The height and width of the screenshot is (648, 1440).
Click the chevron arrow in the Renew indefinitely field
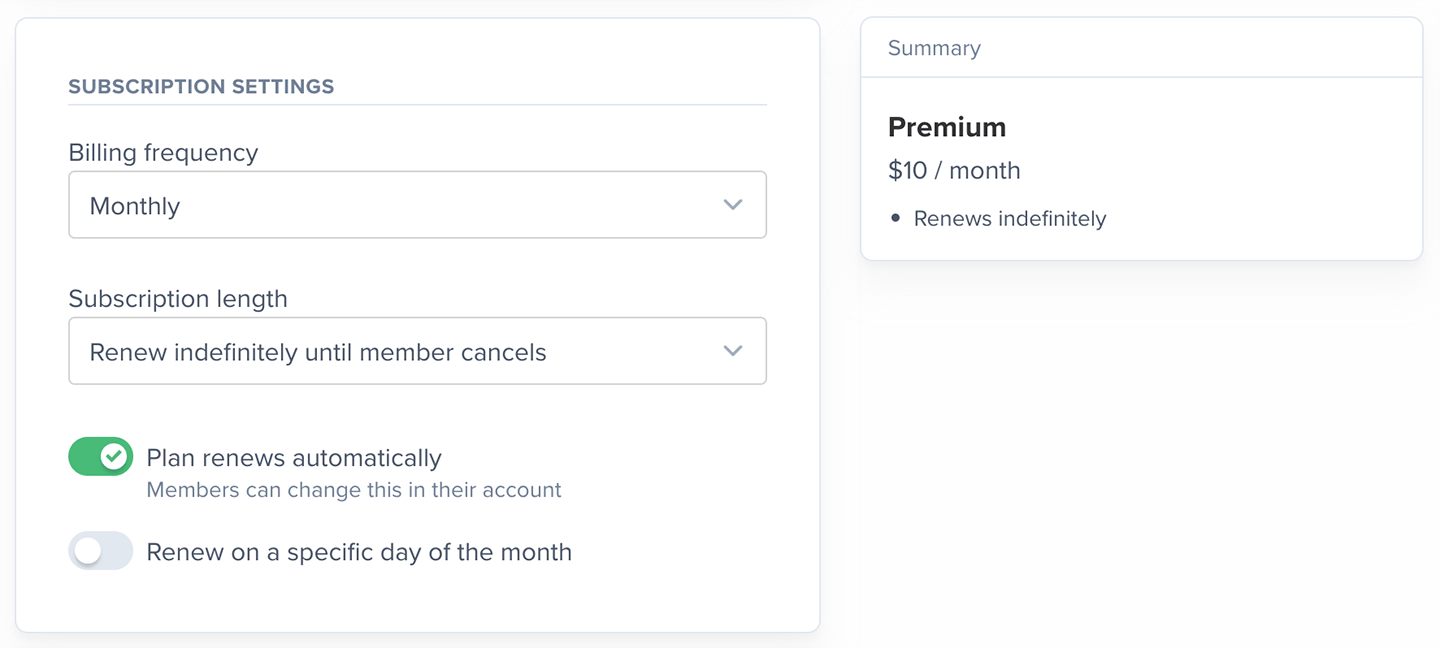click(733, 351)
